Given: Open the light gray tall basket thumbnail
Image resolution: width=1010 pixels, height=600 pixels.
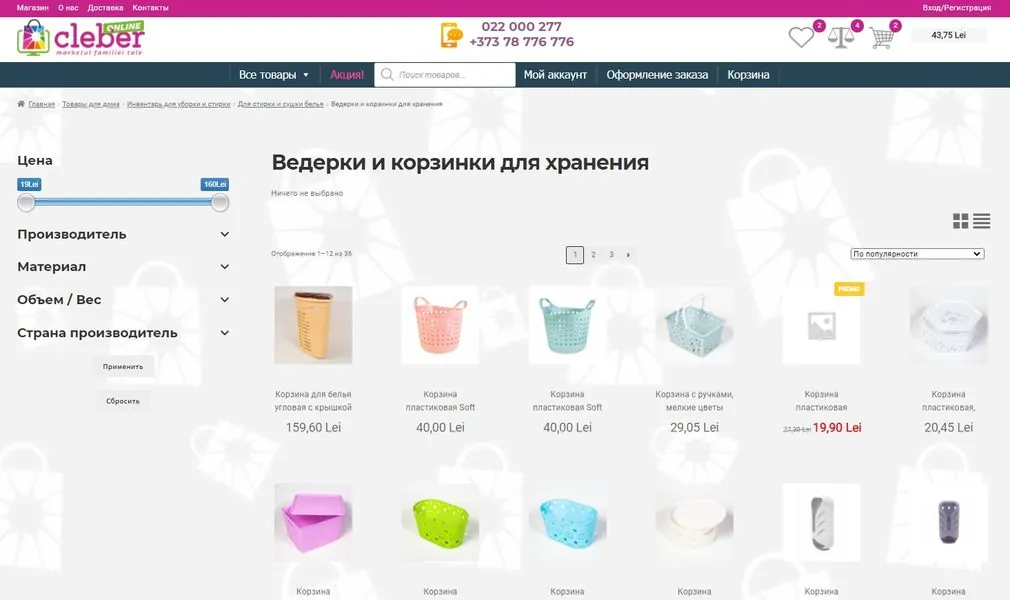Looking at the screenshot, I should (x=821, y=523).
